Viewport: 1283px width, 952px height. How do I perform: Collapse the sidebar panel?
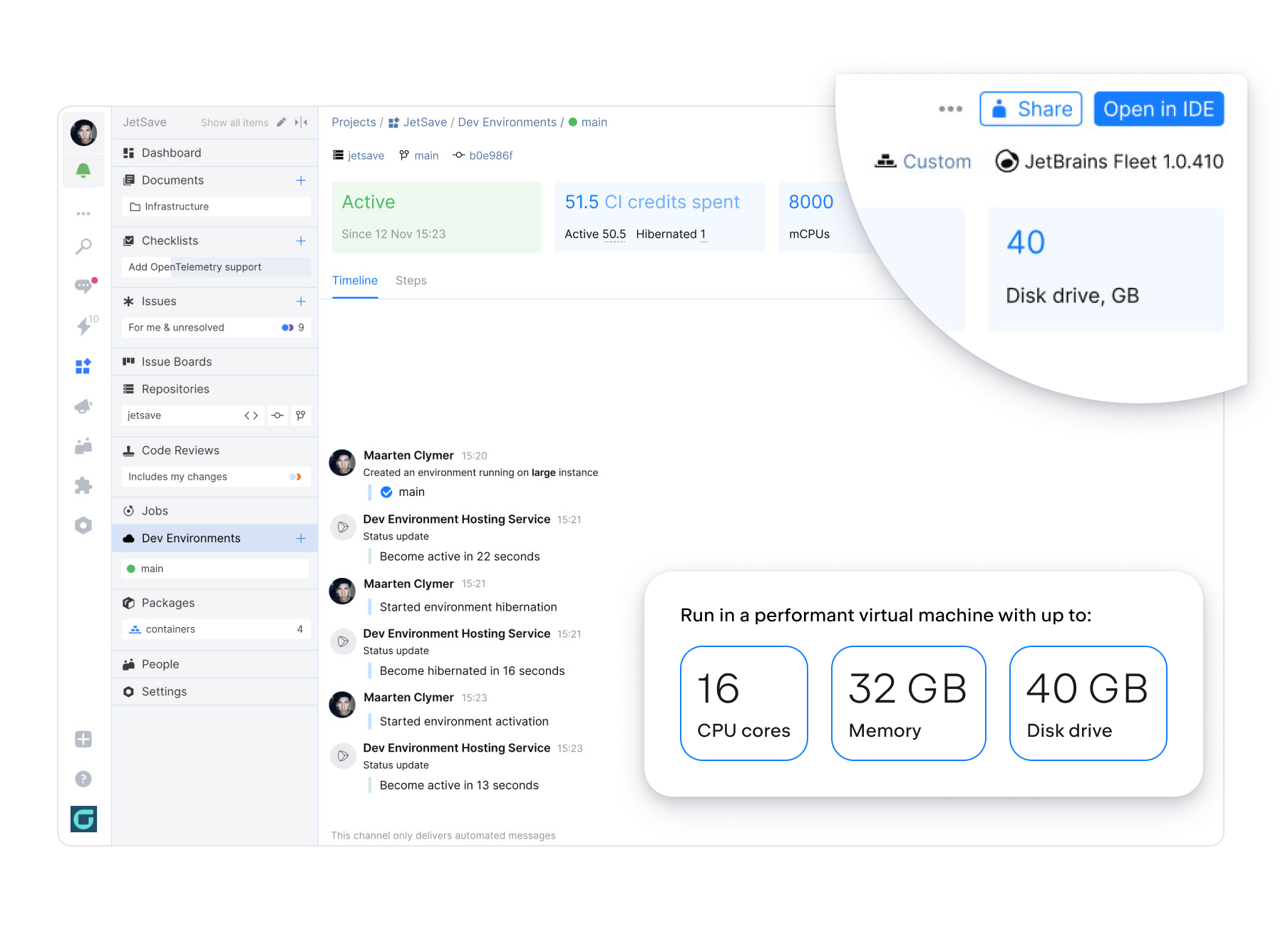(302, 123)
